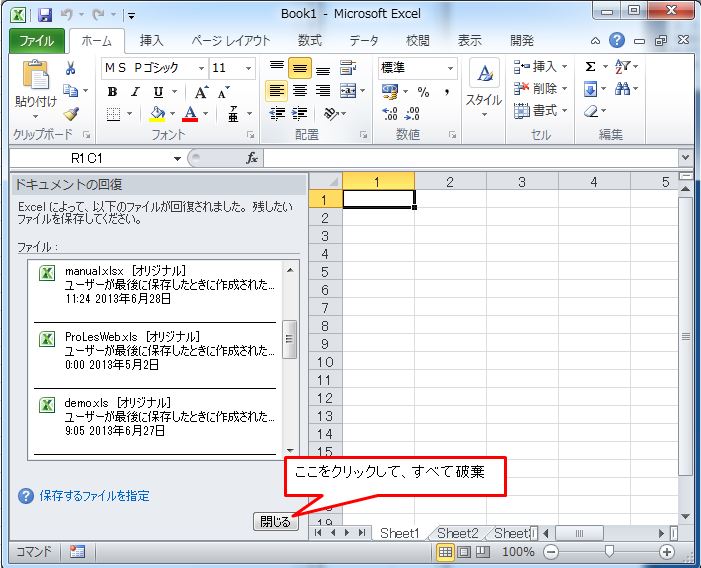701x568 pixels.
Task: Click the Paste clipboard icon
Action: [35, 75]
